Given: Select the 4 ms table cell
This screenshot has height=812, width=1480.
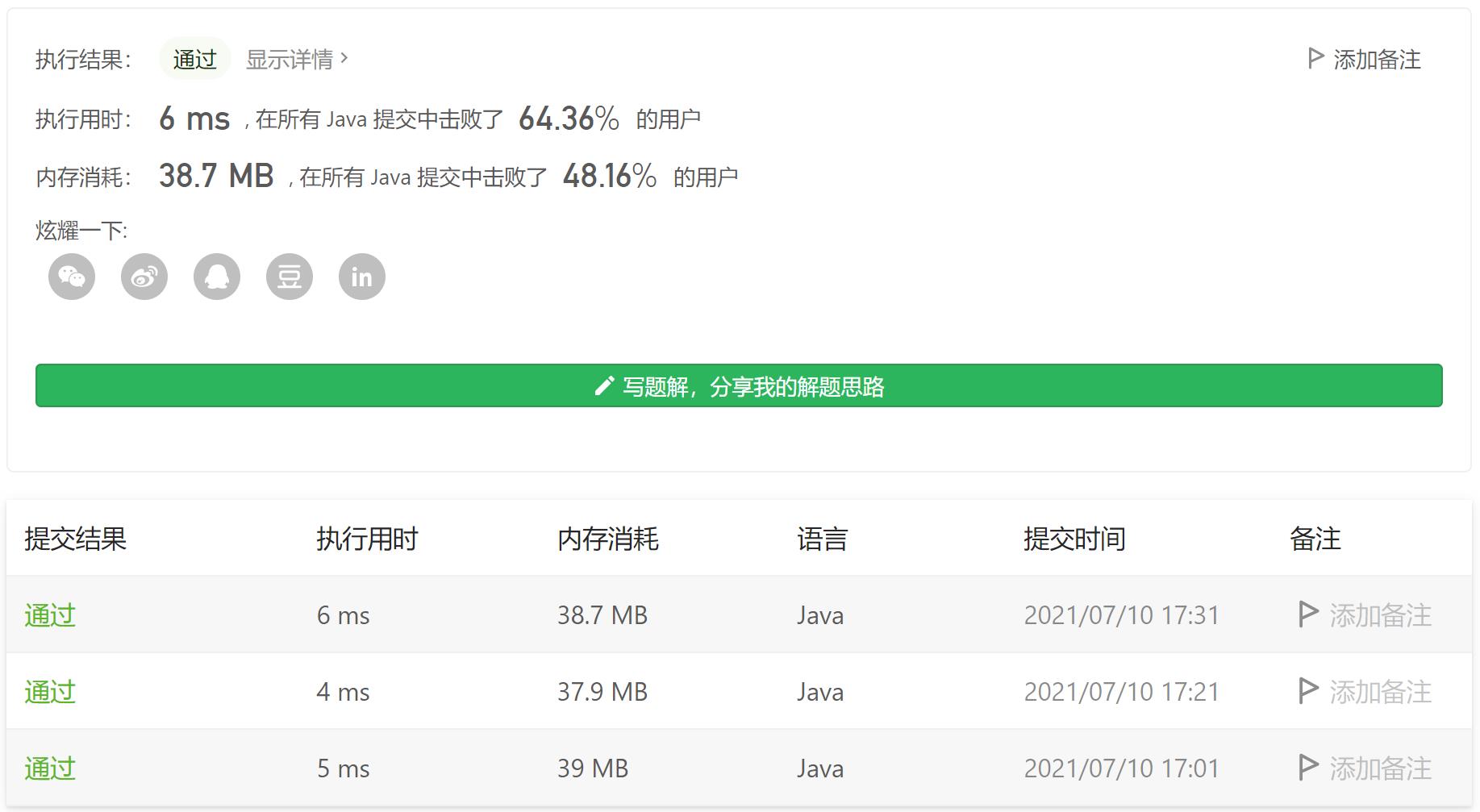Looking at the screenshot, I should pyautogui.click(x=343, y=692).
